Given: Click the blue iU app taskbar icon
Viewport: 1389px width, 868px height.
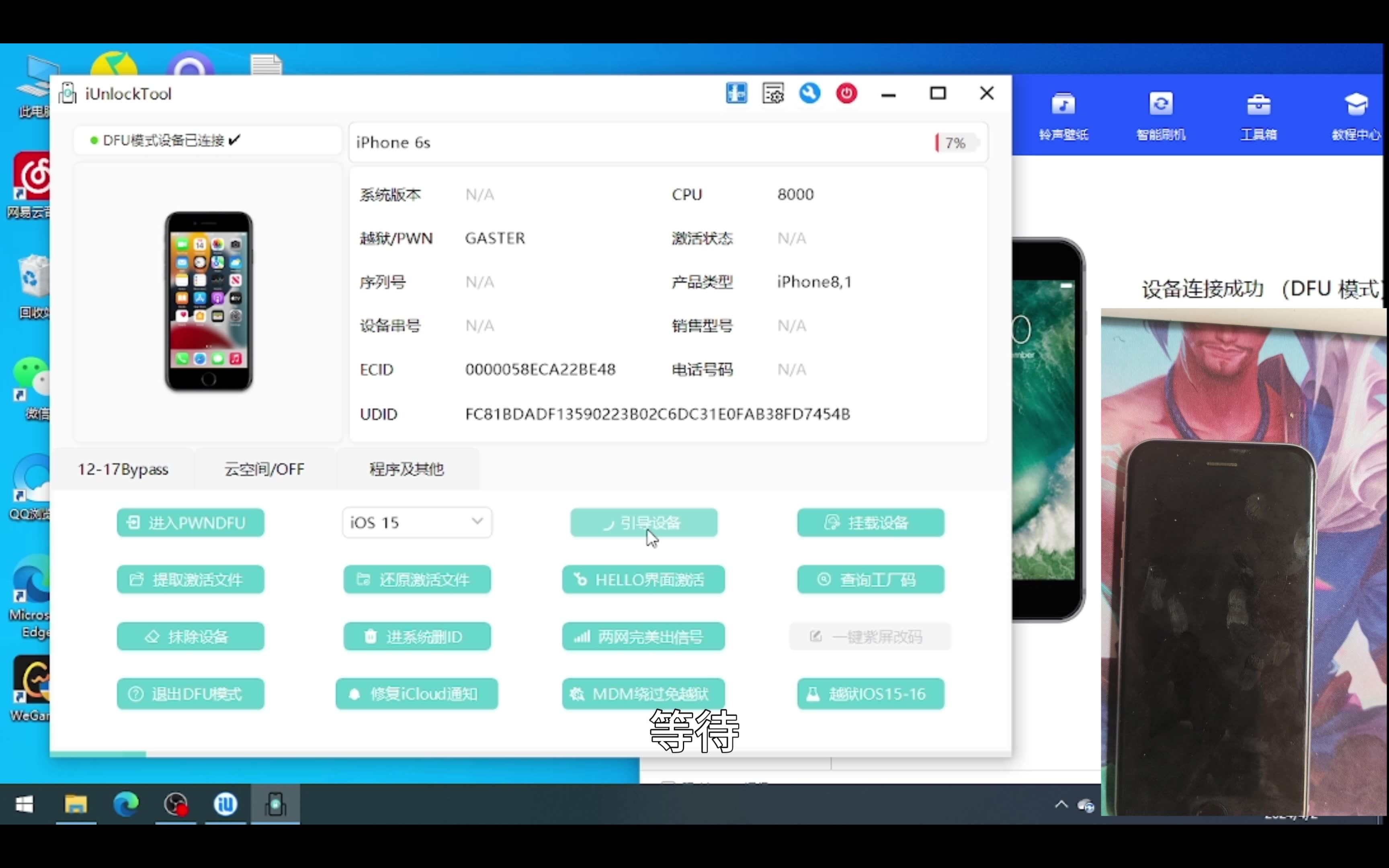Looking at the screenshot, I should (225, 804).
